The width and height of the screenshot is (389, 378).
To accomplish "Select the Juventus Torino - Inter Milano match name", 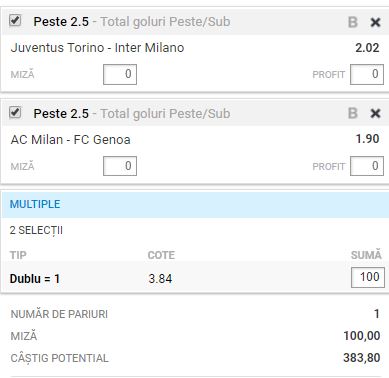I will click(97, 48).
